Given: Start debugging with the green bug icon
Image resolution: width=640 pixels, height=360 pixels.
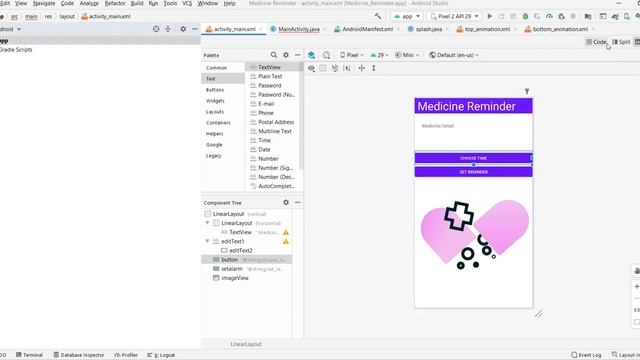Looking at the screenshot, I should click(526, 16).
